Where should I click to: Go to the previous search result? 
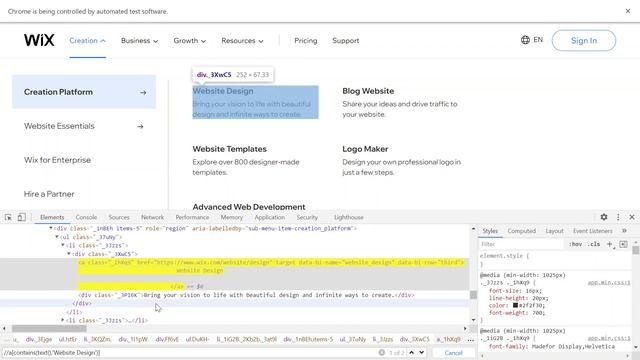point(411,352)
